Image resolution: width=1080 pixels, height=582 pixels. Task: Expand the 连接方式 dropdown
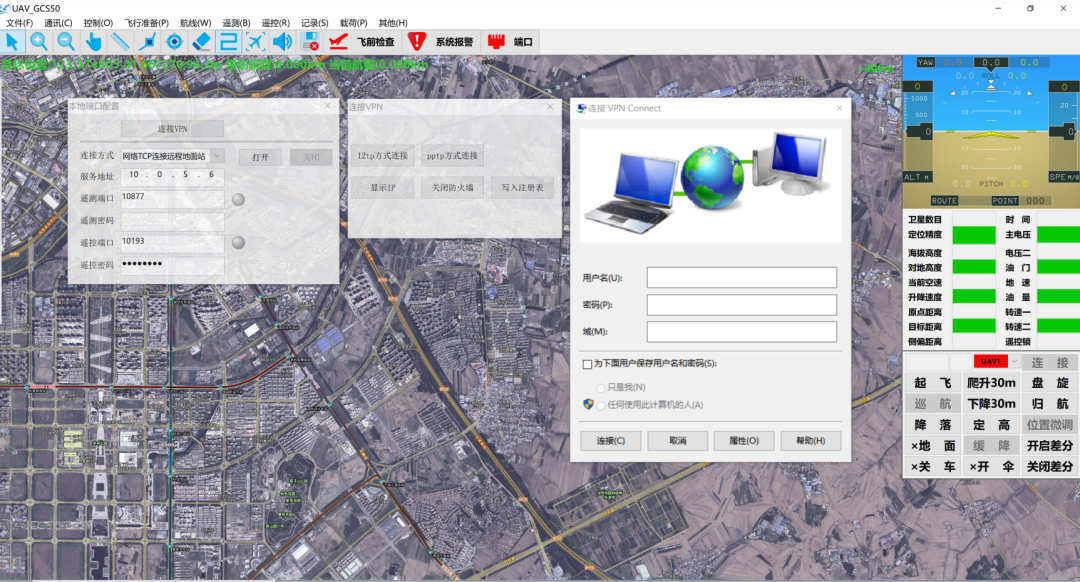217,156
